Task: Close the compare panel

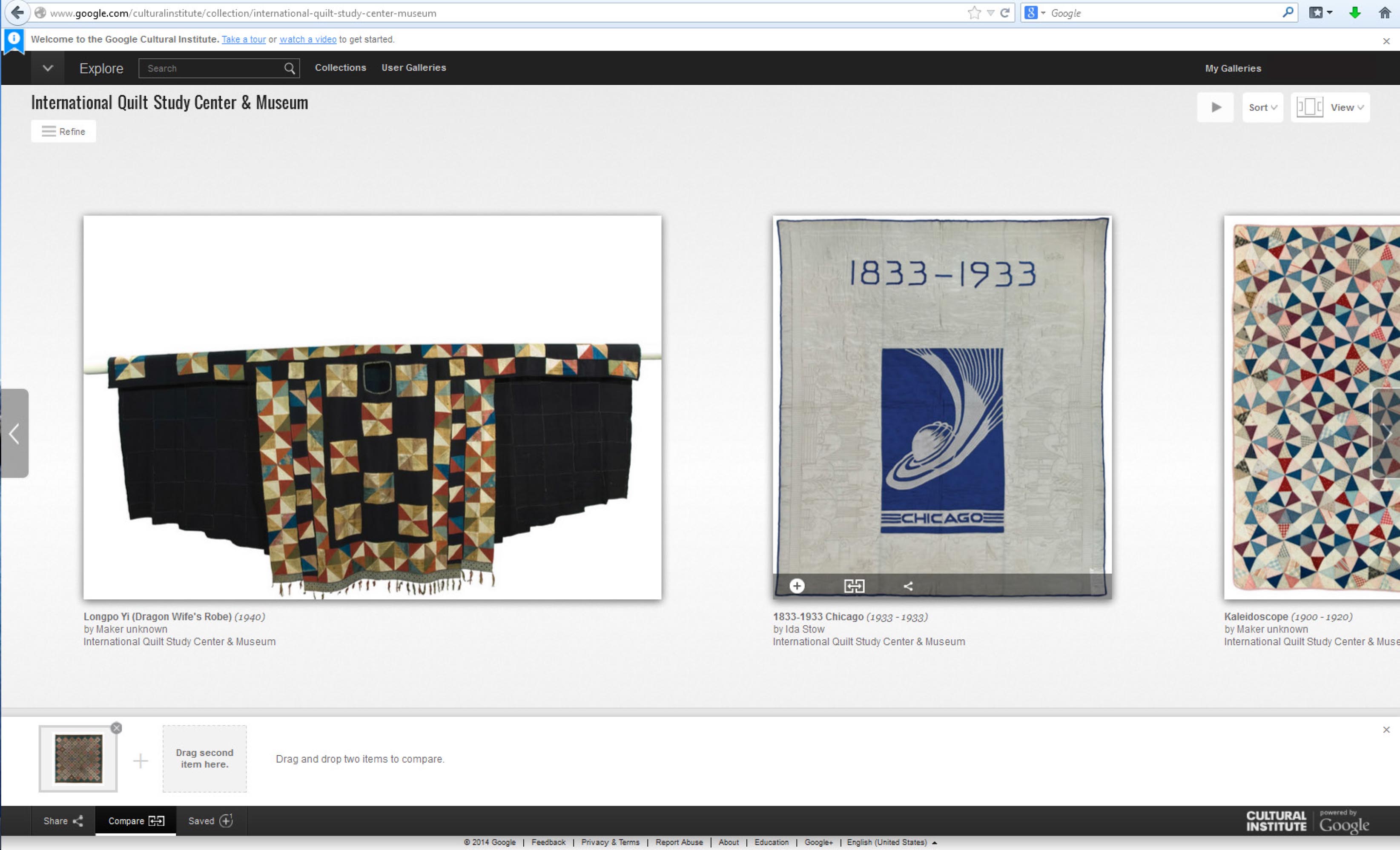Action: click(x=1386, y=730)
